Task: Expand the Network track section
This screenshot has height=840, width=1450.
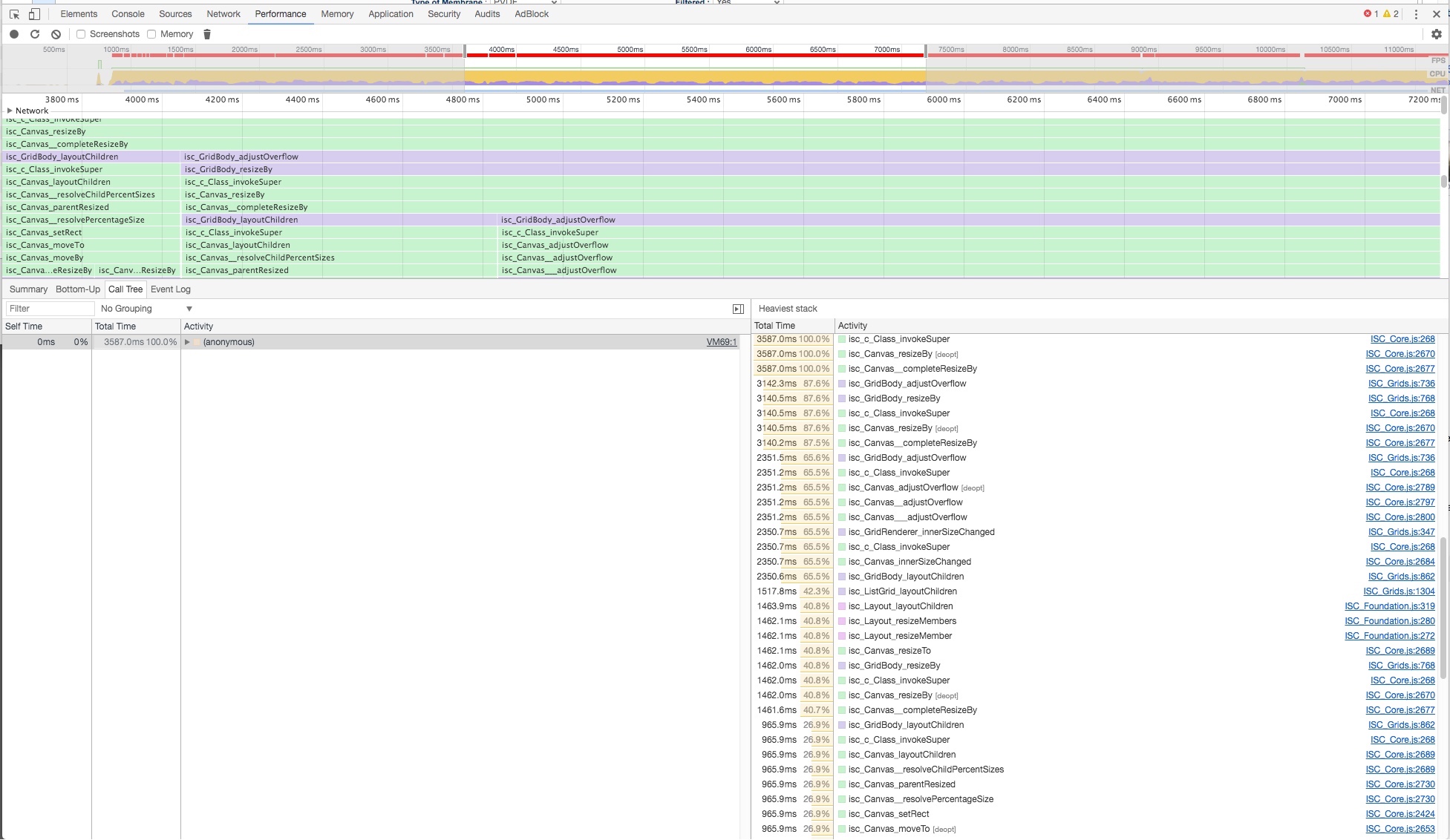Action: pyautogui.click(x=10, y=111)
